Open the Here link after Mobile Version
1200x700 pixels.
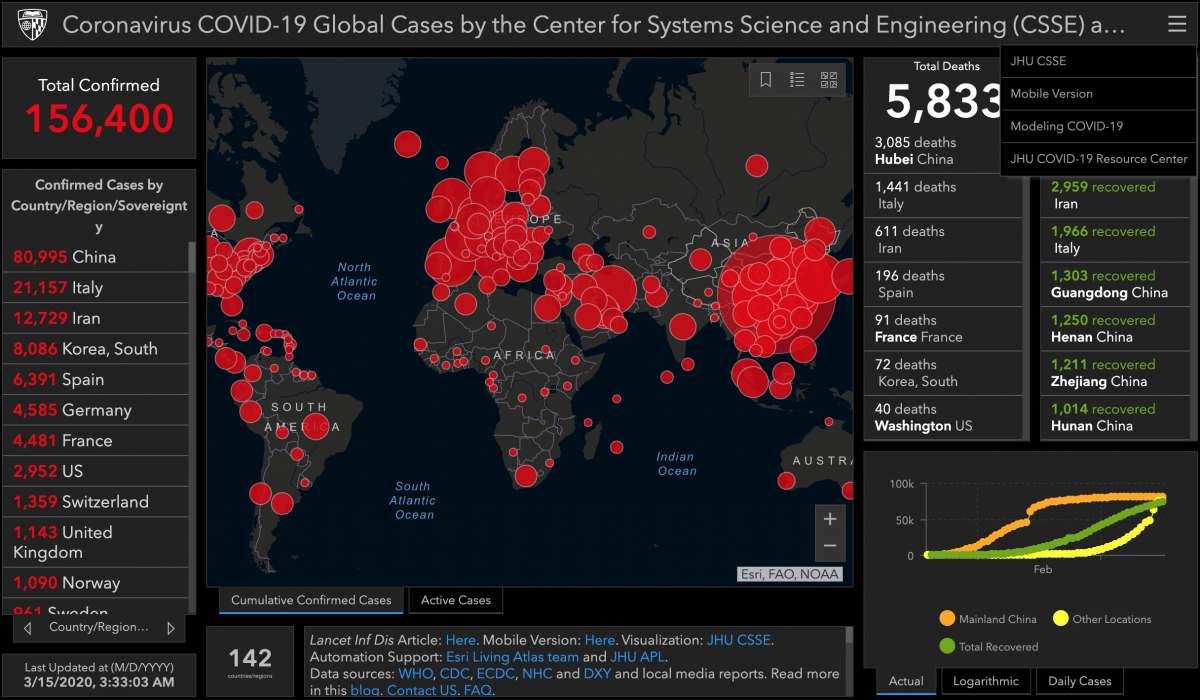click(600, 640)
